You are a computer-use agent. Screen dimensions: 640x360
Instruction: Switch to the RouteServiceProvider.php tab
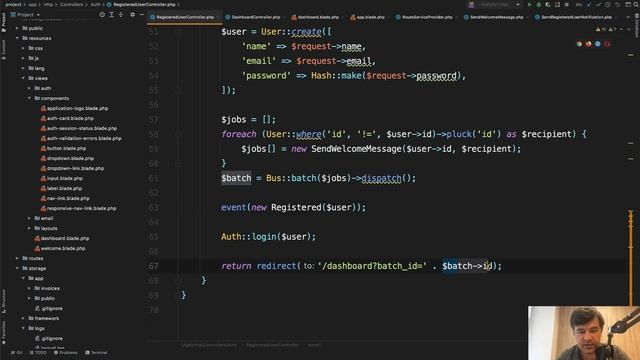click(x=424, y=17)
